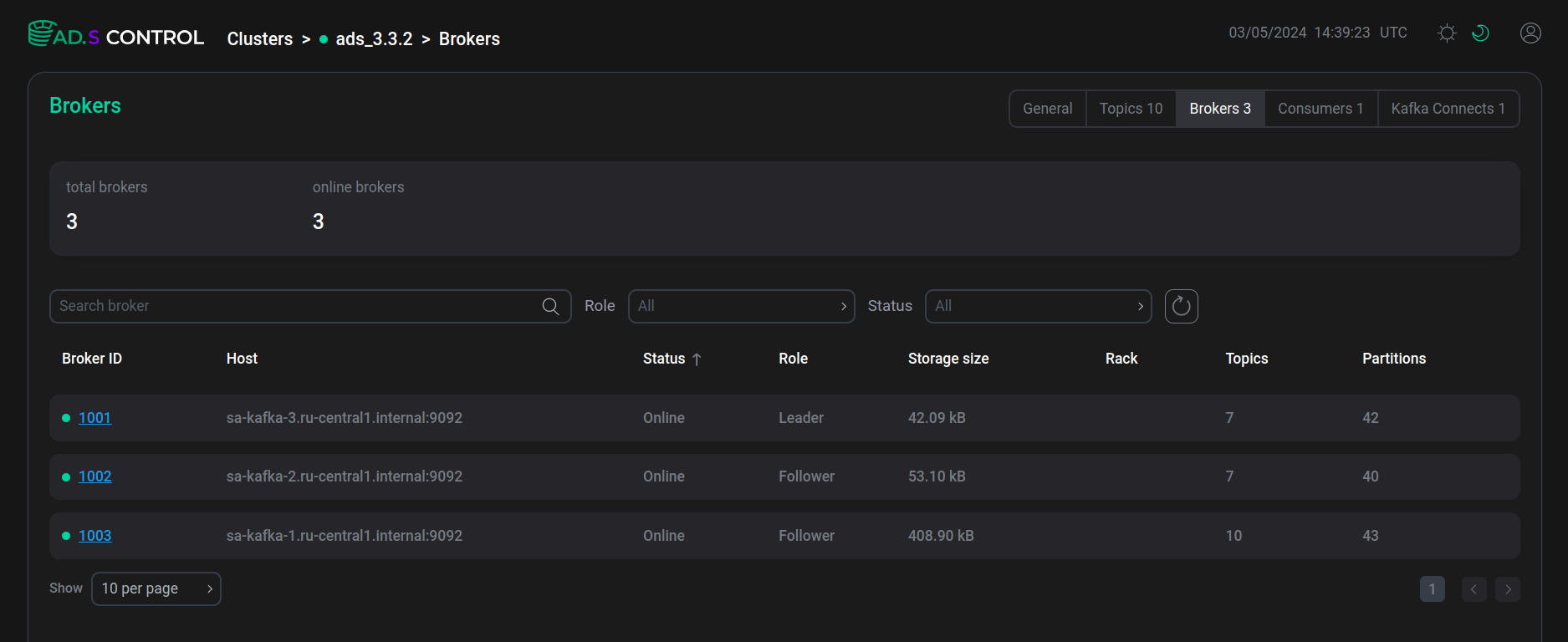
Task: Refresh the brokers list
Action: click(x=1181, y=306)
